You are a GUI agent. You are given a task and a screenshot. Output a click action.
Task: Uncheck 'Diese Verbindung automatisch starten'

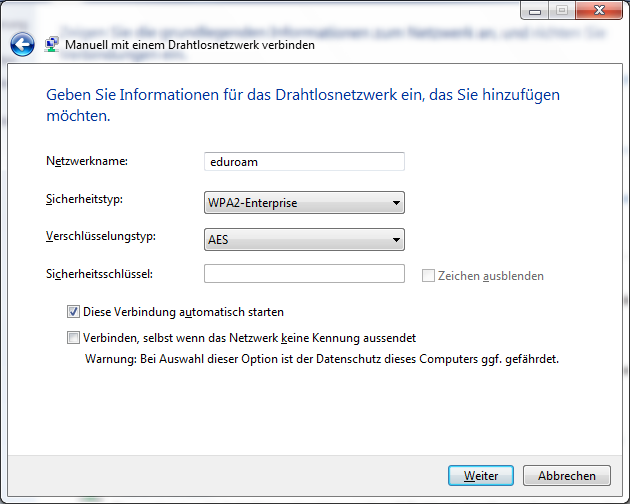(73, 312)
